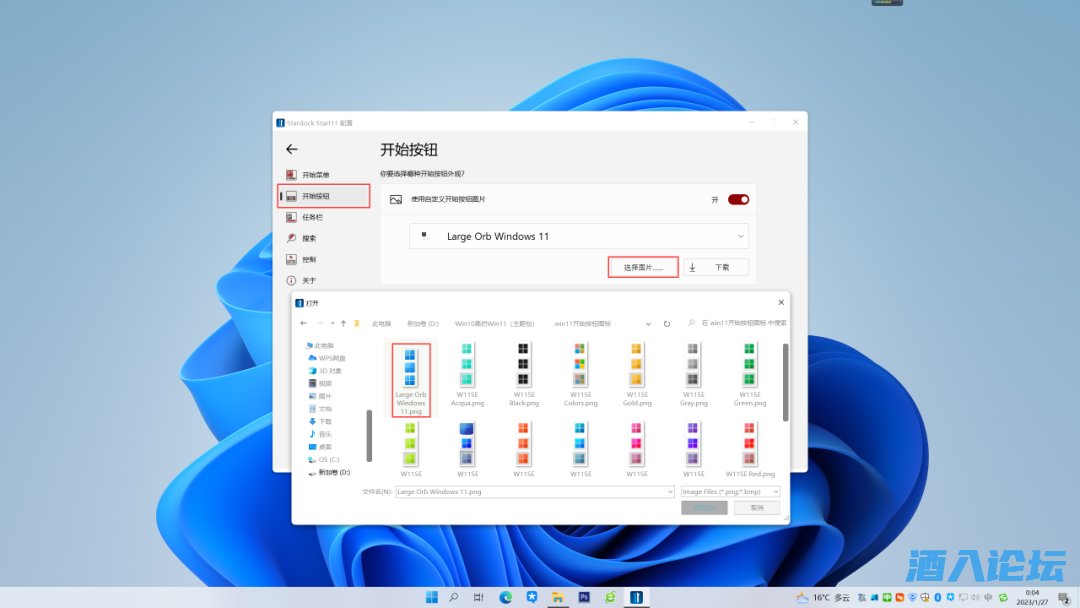Open File Explorer from the taskbar

point(557,597)
